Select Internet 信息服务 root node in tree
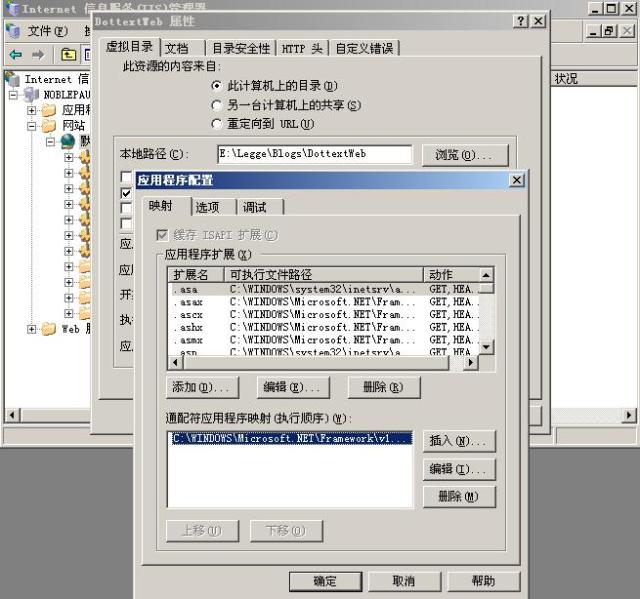 point(56,79)
